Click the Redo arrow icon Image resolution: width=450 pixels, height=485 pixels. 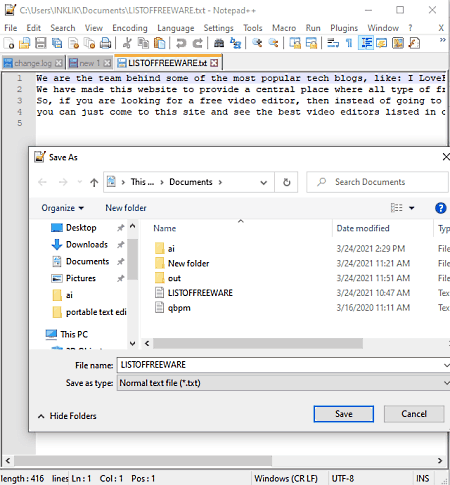[198, 43]
